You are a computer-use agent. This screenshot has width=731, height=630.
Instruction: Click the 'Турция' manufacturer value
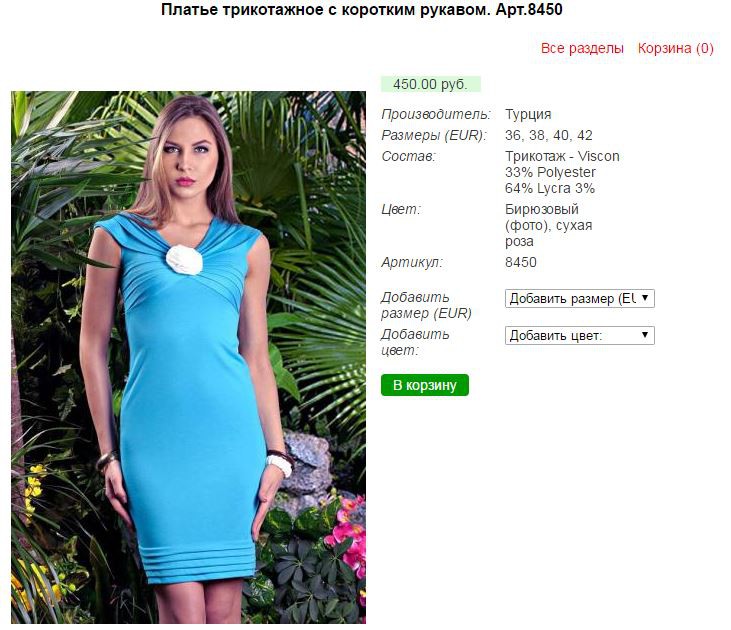click(528, 114)
